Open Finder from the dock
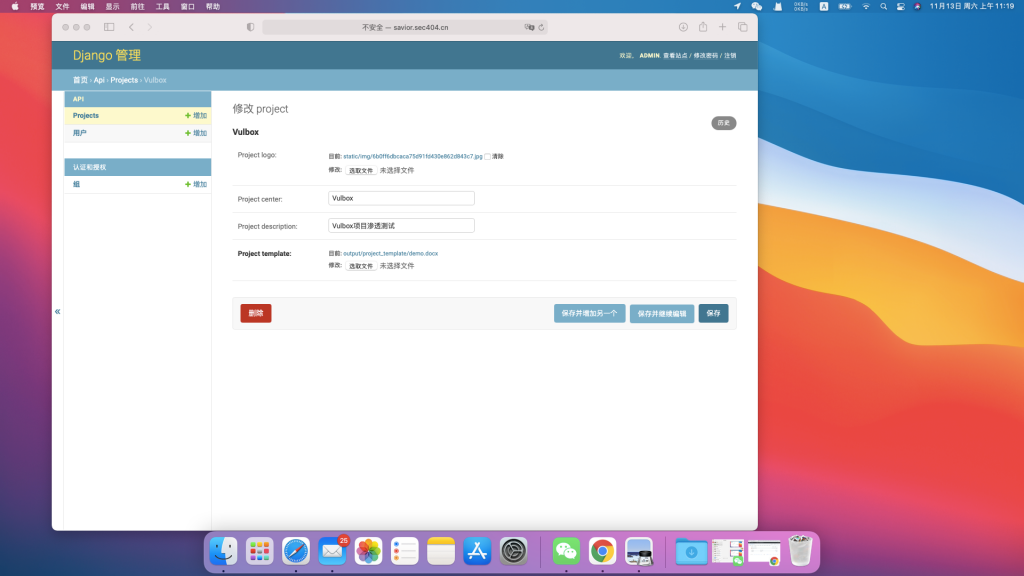Viewport: 1024px width, 576px height. [223, 551]
